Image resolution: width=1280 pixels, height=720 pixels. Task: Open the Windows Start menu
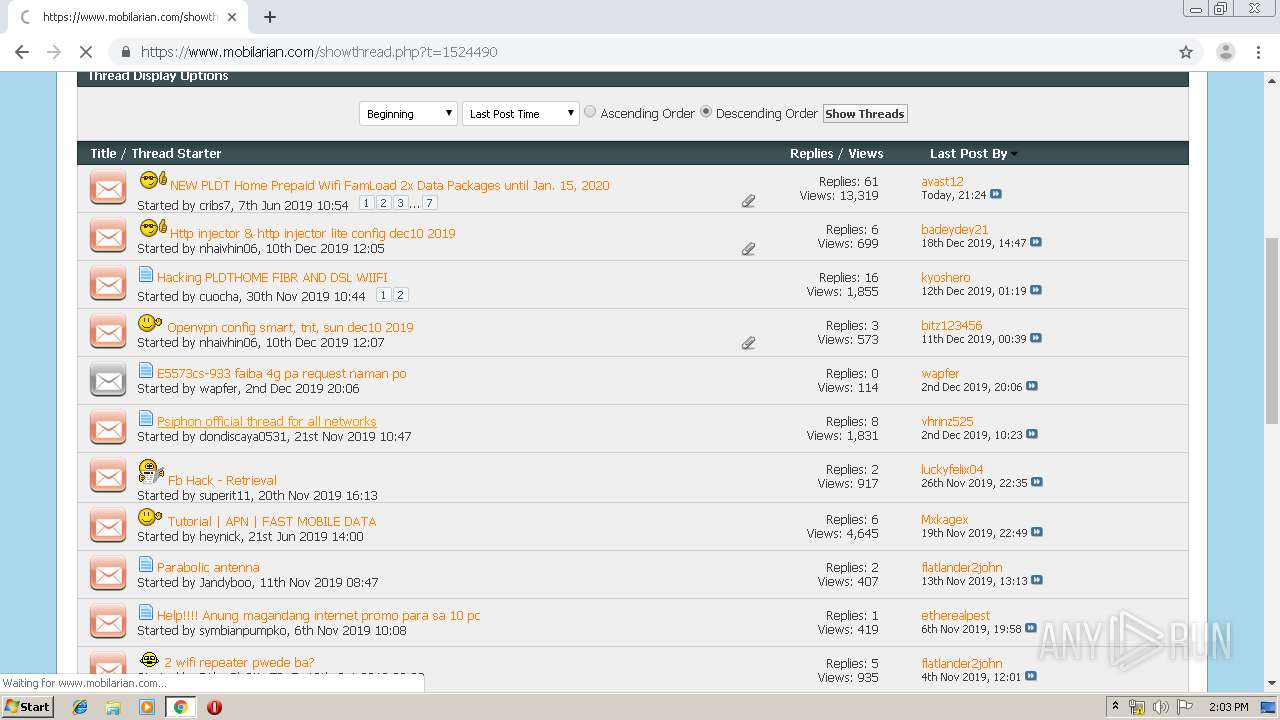pos(28,707)
